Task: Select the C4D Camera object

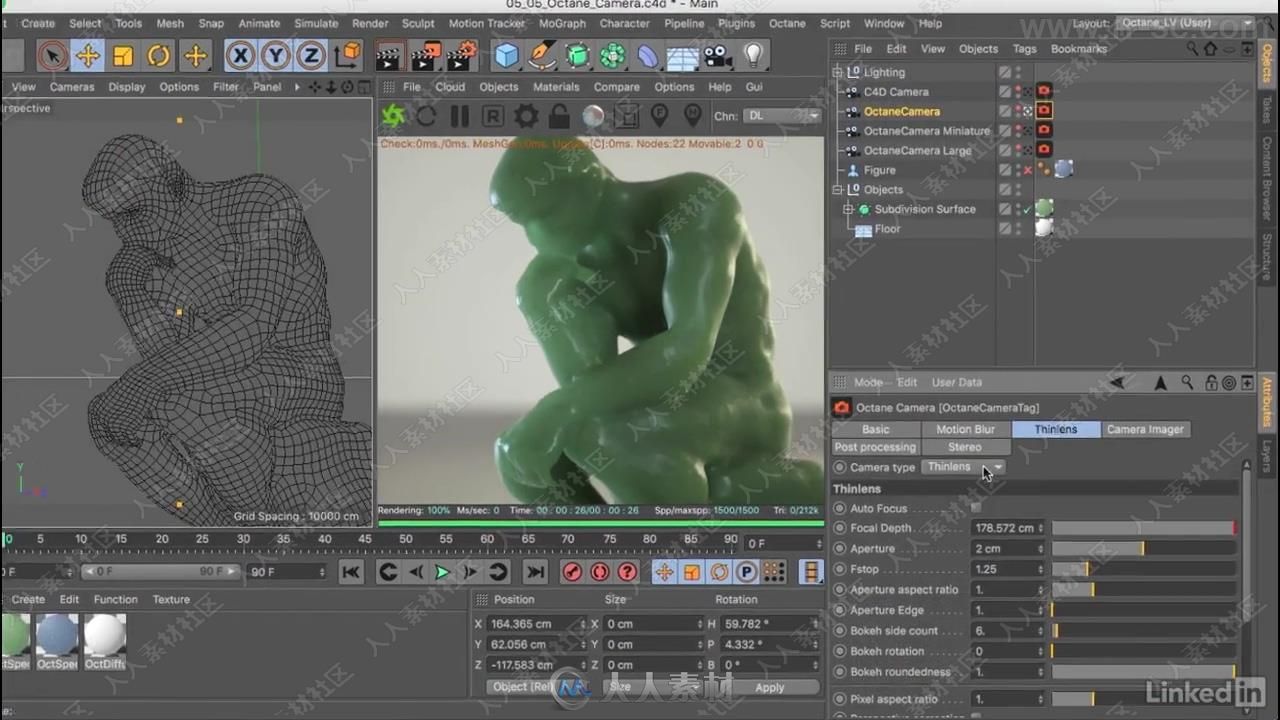Action: (896, 91)
